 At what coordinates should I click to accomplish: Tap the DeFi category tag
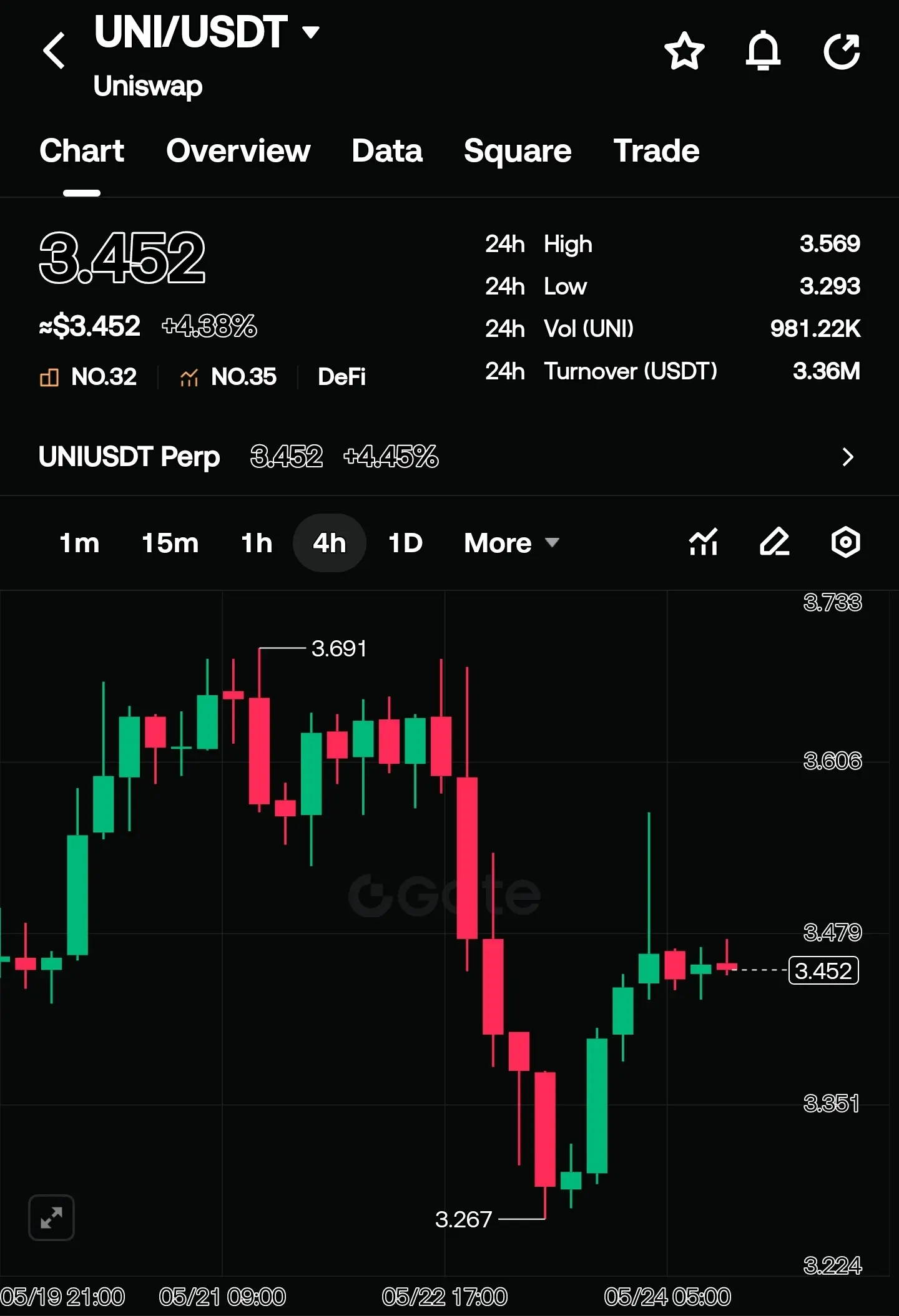click(341, 377)
